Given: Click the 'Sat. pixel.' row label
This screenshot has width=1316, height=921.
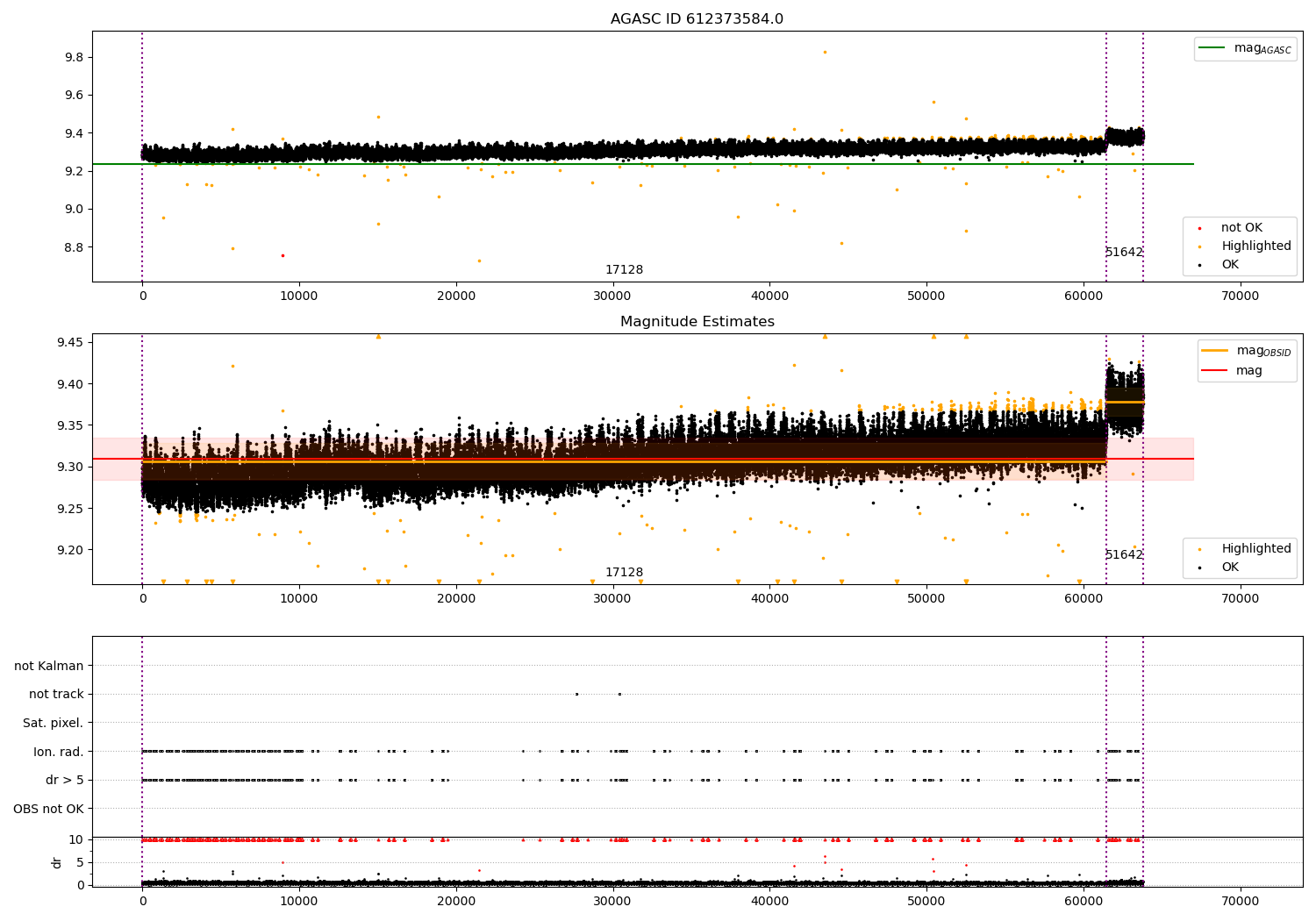Looking at the screenshot, I should [54, 723].
